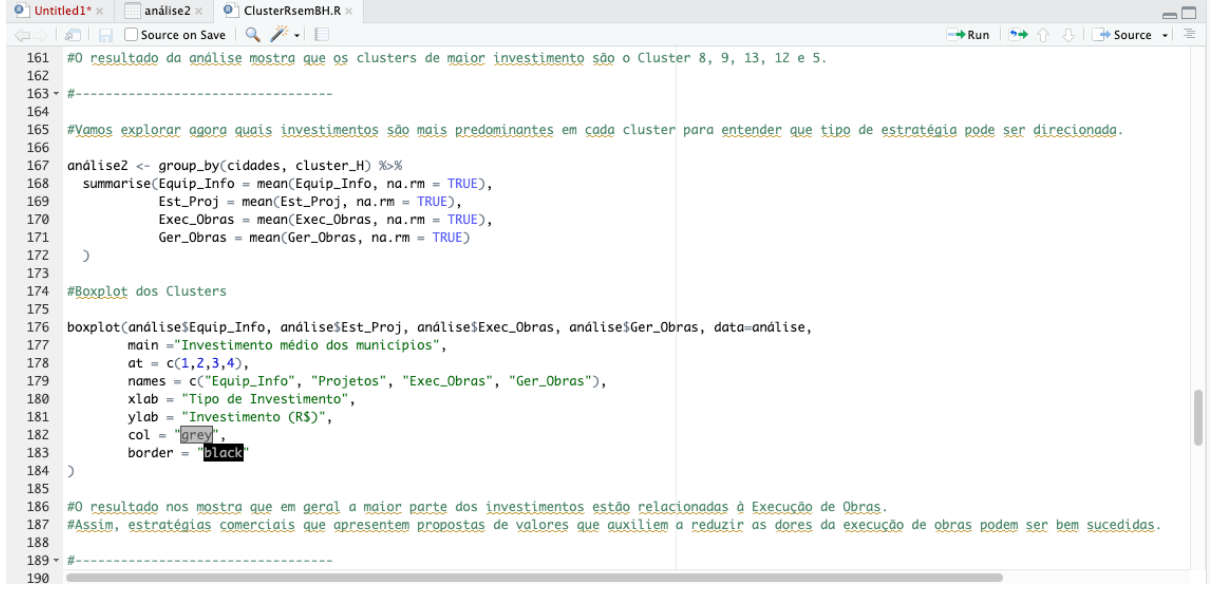
Task: Open the dropdown next to the magic wand
Action: click(x=297, y=31)
